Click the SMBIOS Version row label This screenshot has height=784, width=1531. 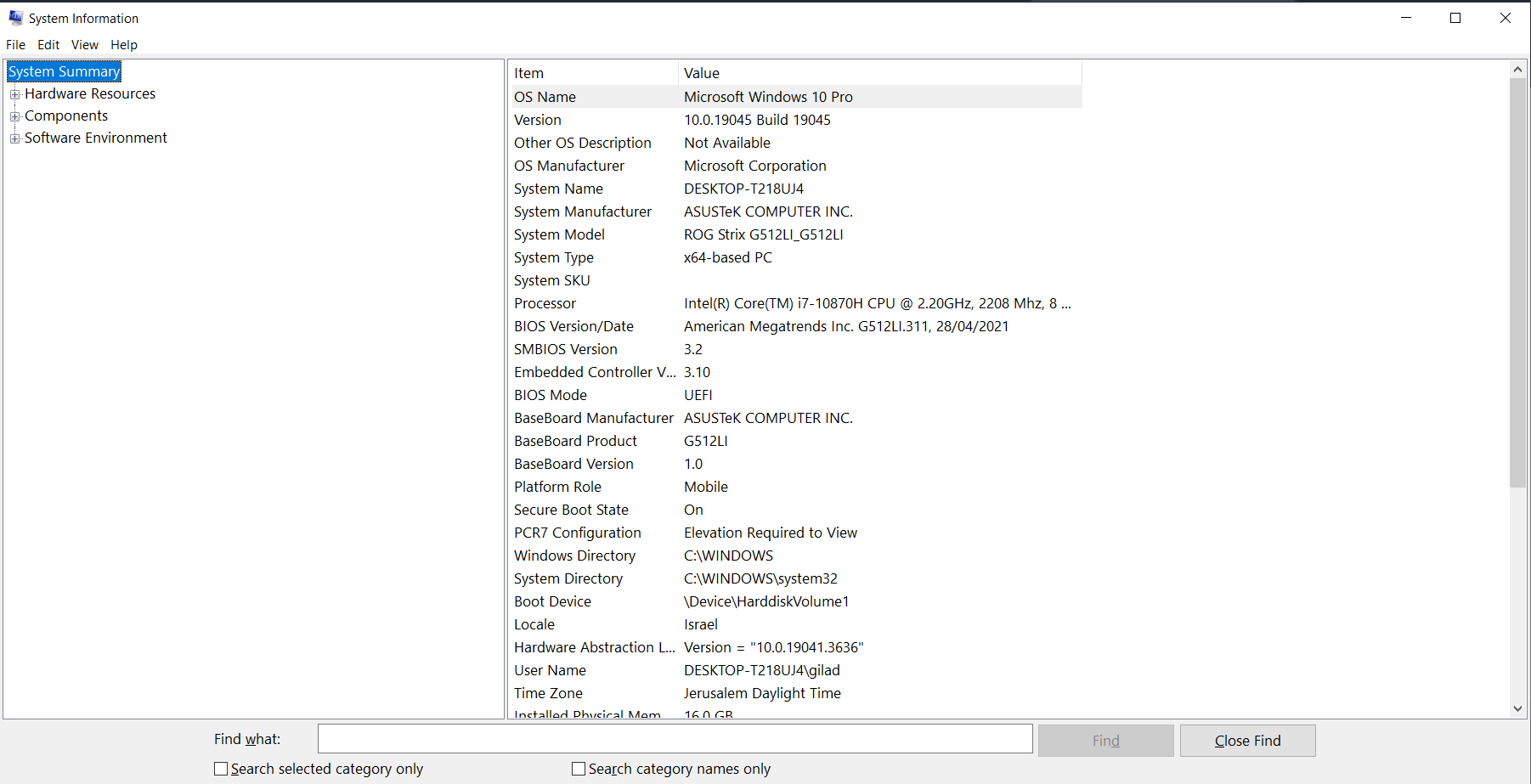566,349
